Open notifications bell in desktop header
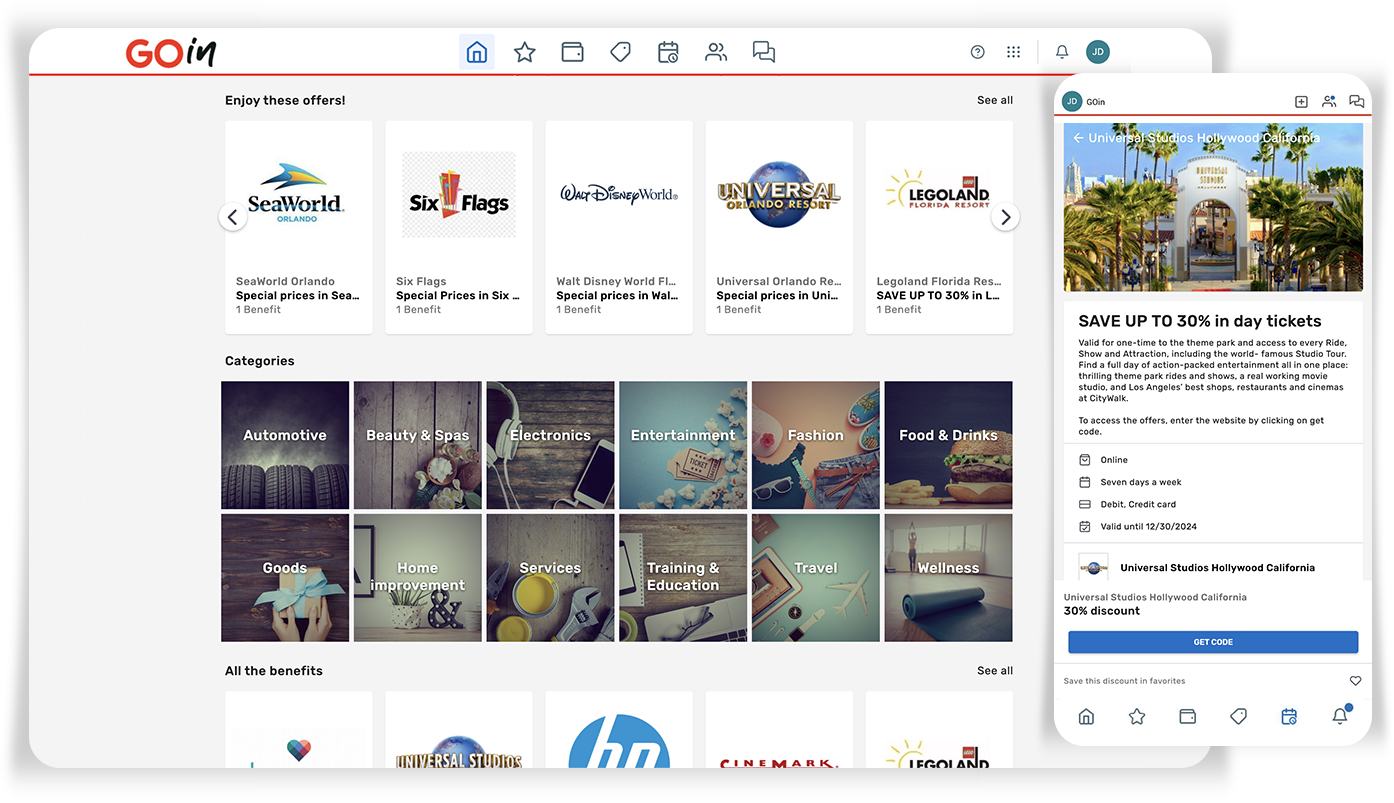This screenshot has width=1394, height=803. 1062,52
